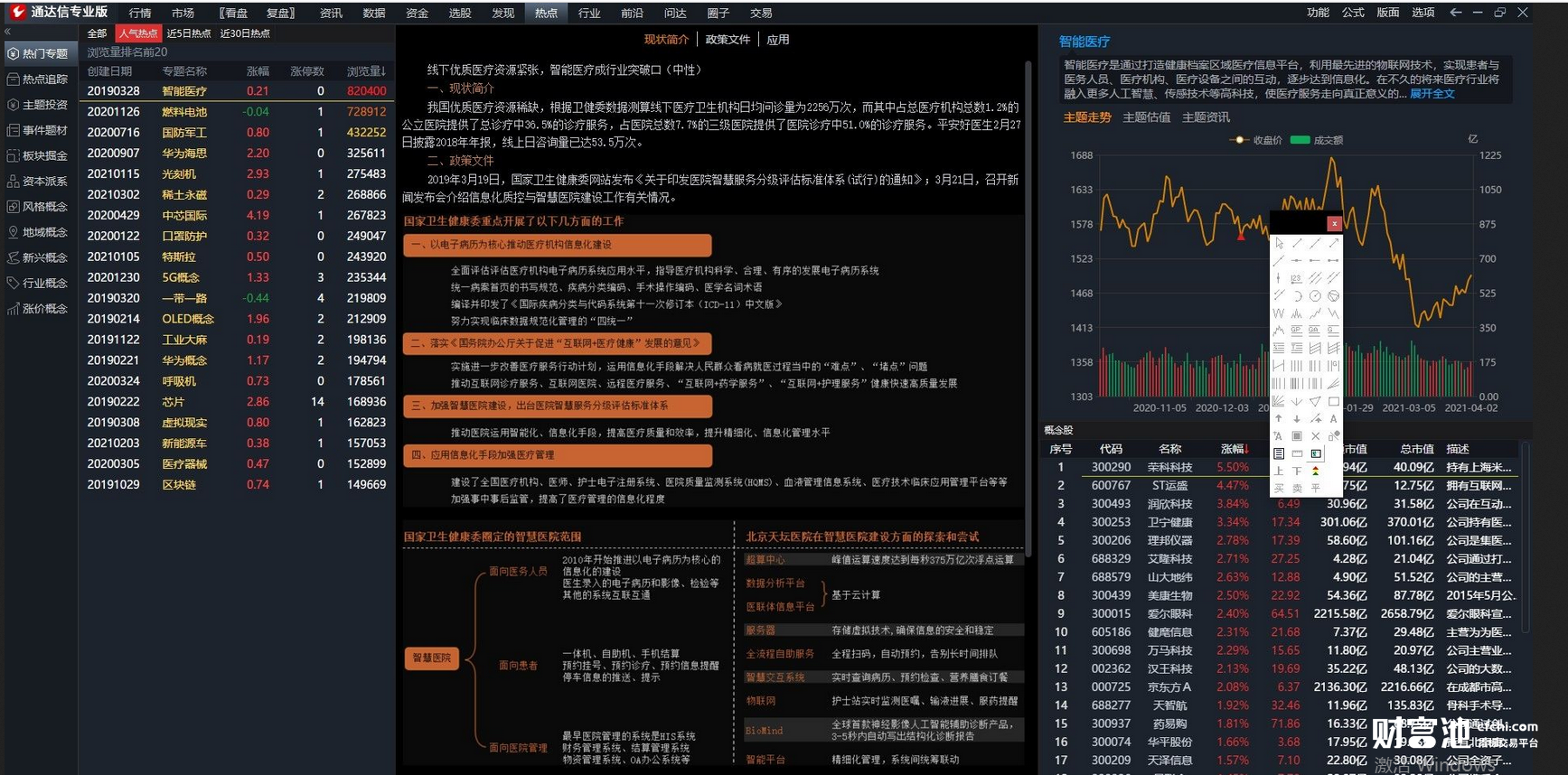The height and width of the screenshot is (775, 1568).
Task: Click the X delete drawing tool
Action: (x=1315, y=436)
